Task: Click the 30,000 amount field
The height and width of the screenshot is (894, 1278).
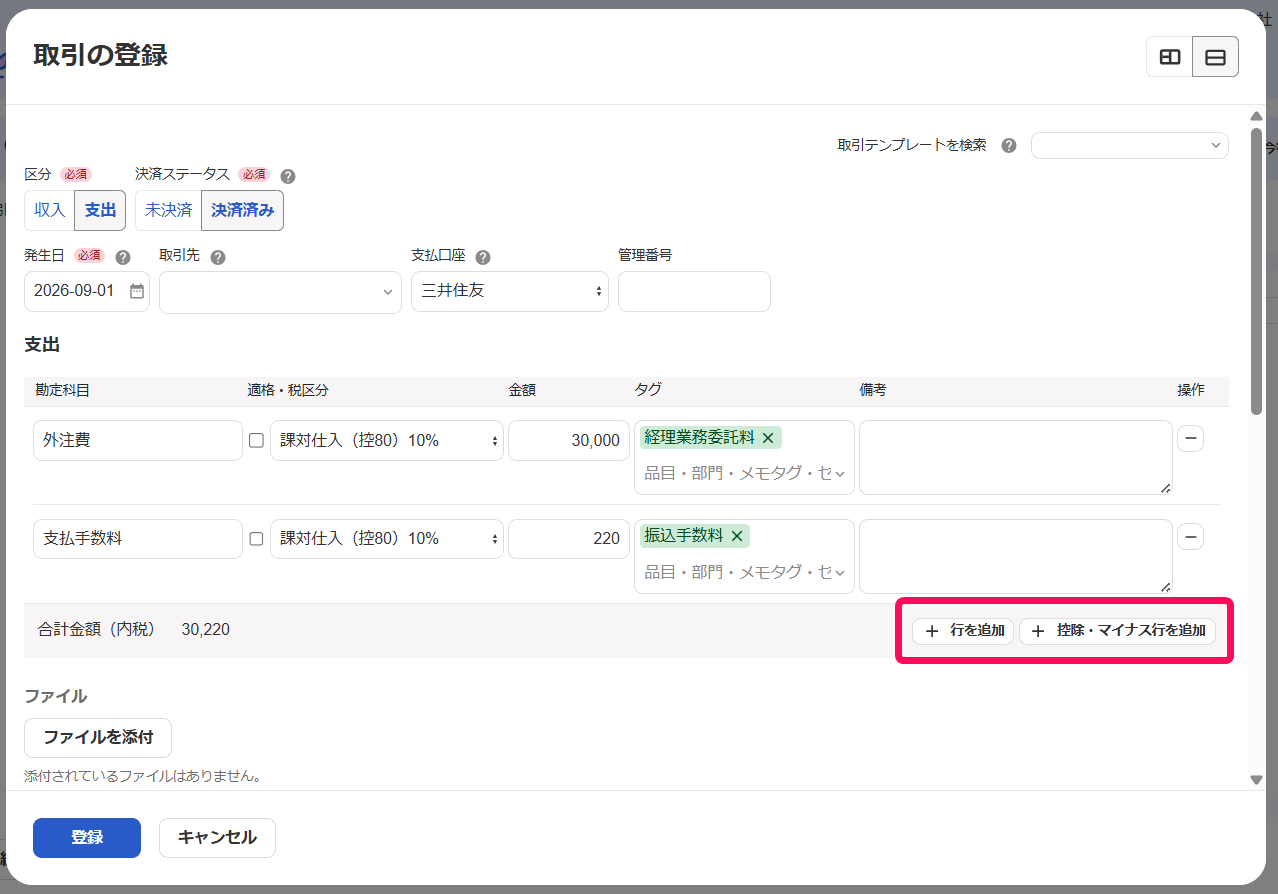Action: pyautogui.click(x=569, y=440)
